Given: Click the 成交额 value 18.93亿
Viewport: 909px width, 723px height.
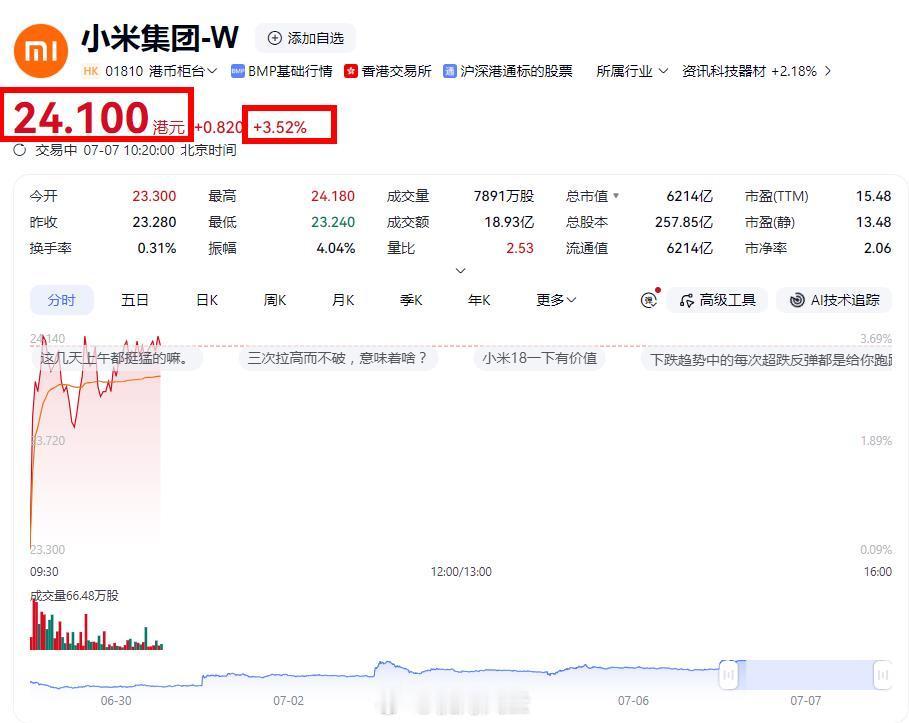Looking at the screenshot, I should click(x=509, y=222).
